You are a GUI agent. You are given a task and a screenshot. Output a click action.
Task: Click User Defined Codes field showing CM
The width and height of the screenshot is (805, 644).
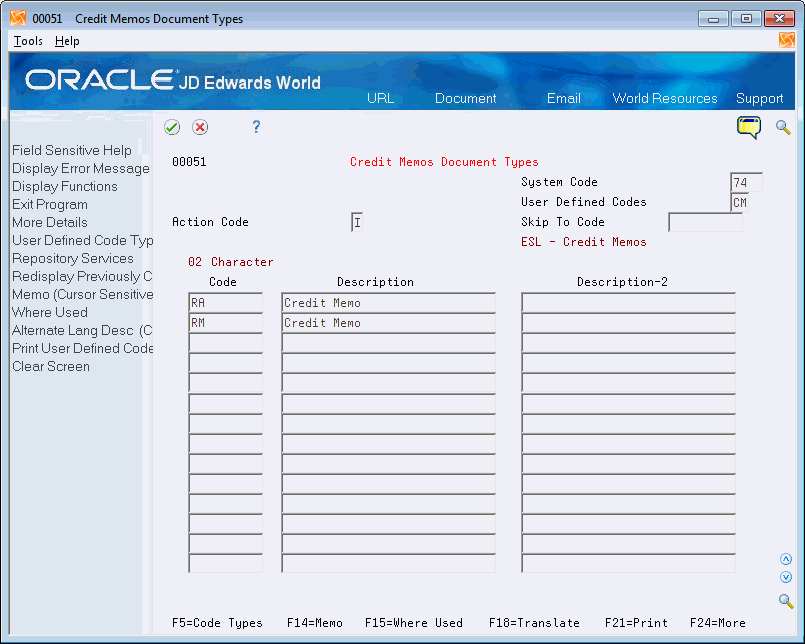coord(740,202)
